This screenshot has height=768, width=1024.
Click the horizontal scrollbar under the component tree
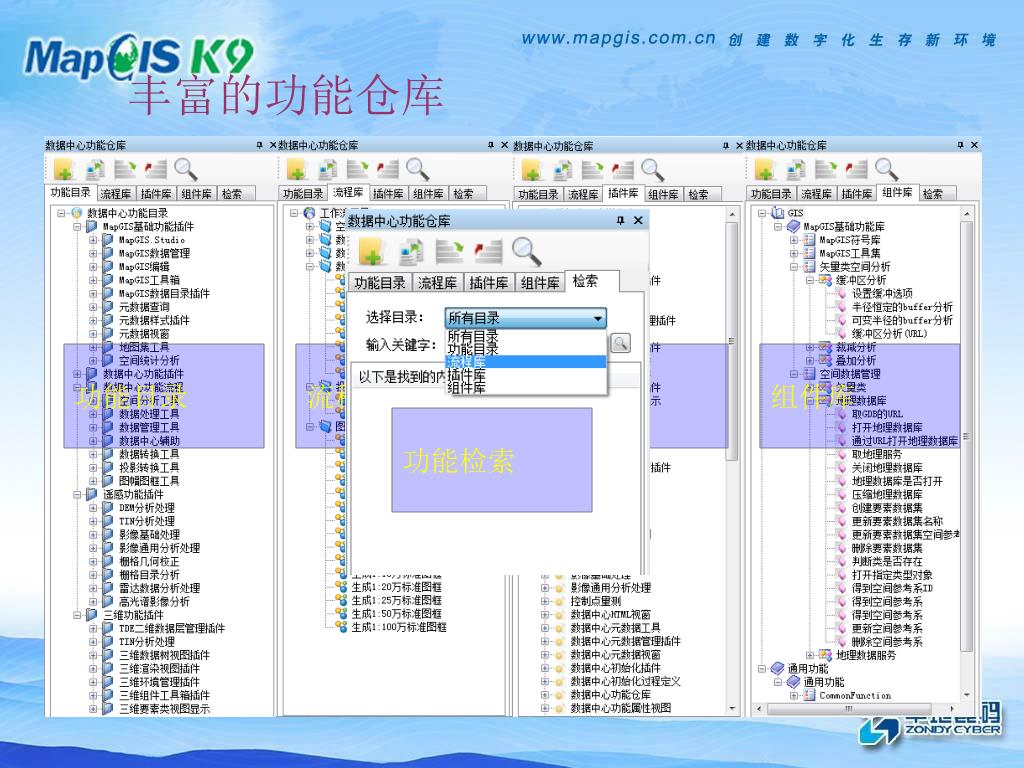pos(849,709)
